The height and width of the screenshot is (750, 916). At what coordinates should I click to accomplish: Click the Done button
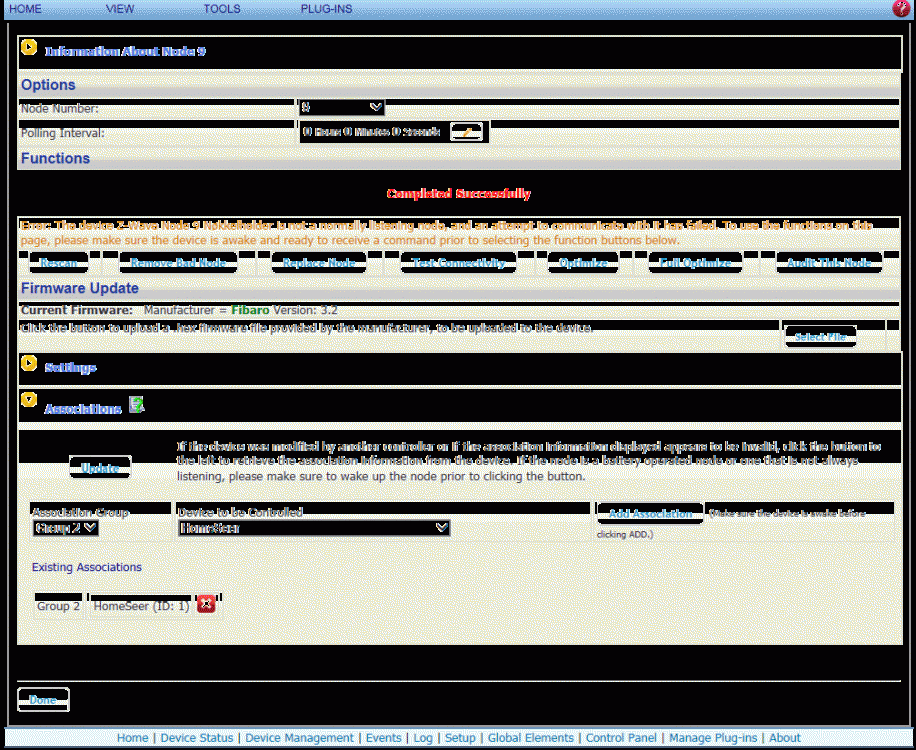(x=43, y=700)
